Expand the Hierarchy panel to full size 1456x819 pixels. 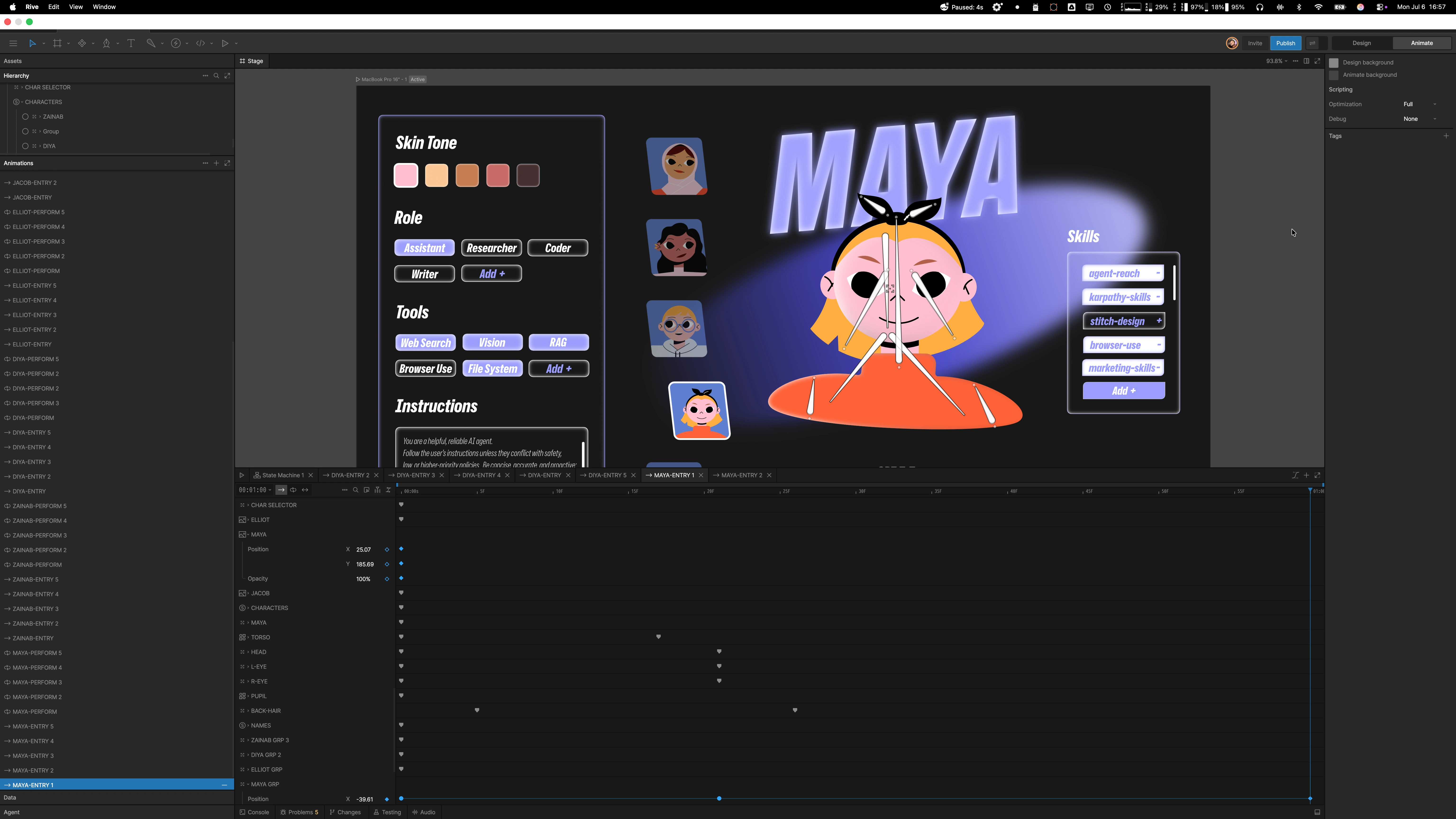[227, 76]
